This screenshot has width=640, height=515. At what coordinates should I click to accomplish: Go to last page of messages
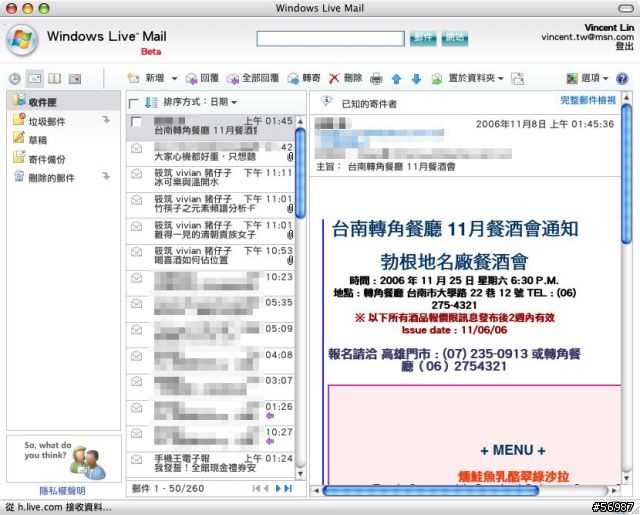pos(288,488)
